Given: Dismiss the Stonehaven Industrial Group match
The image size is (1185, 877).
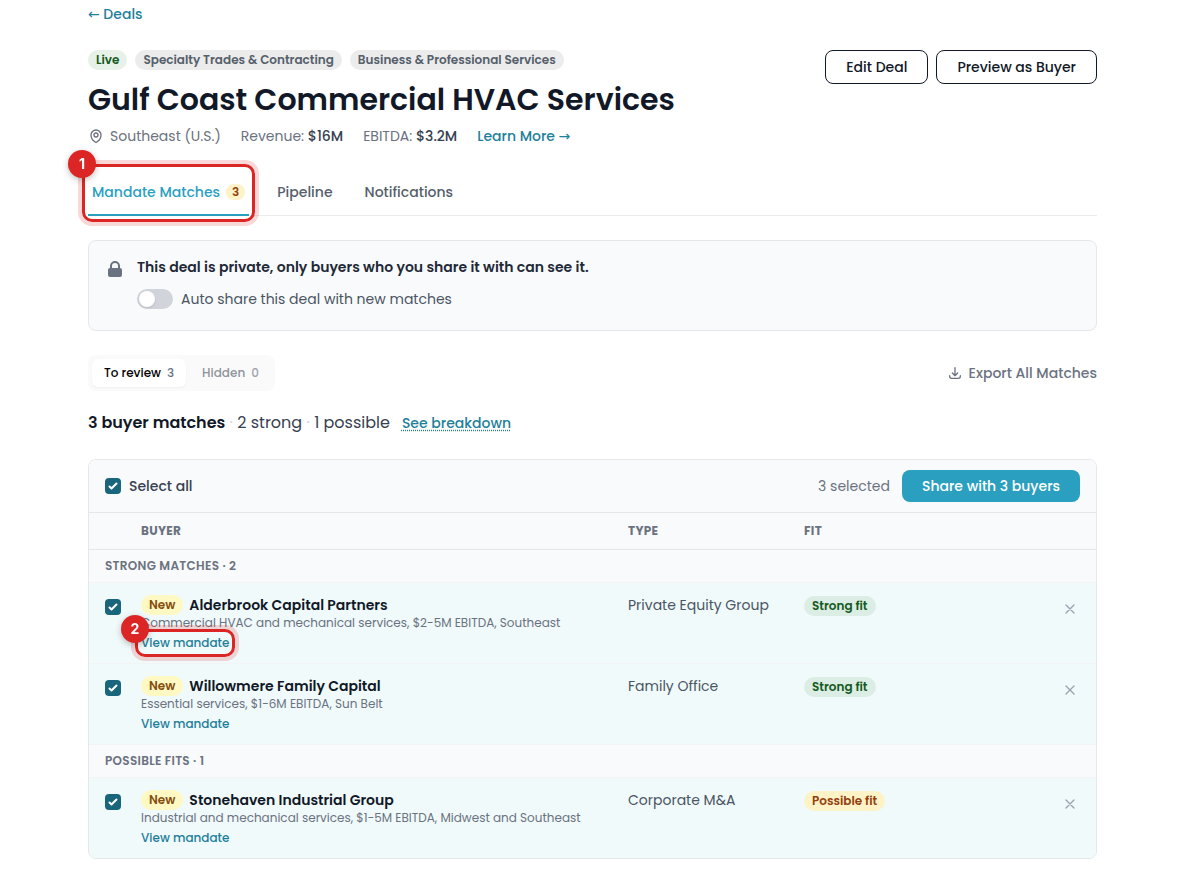Looking at the screenshot, I should (x=1070, y=804).
